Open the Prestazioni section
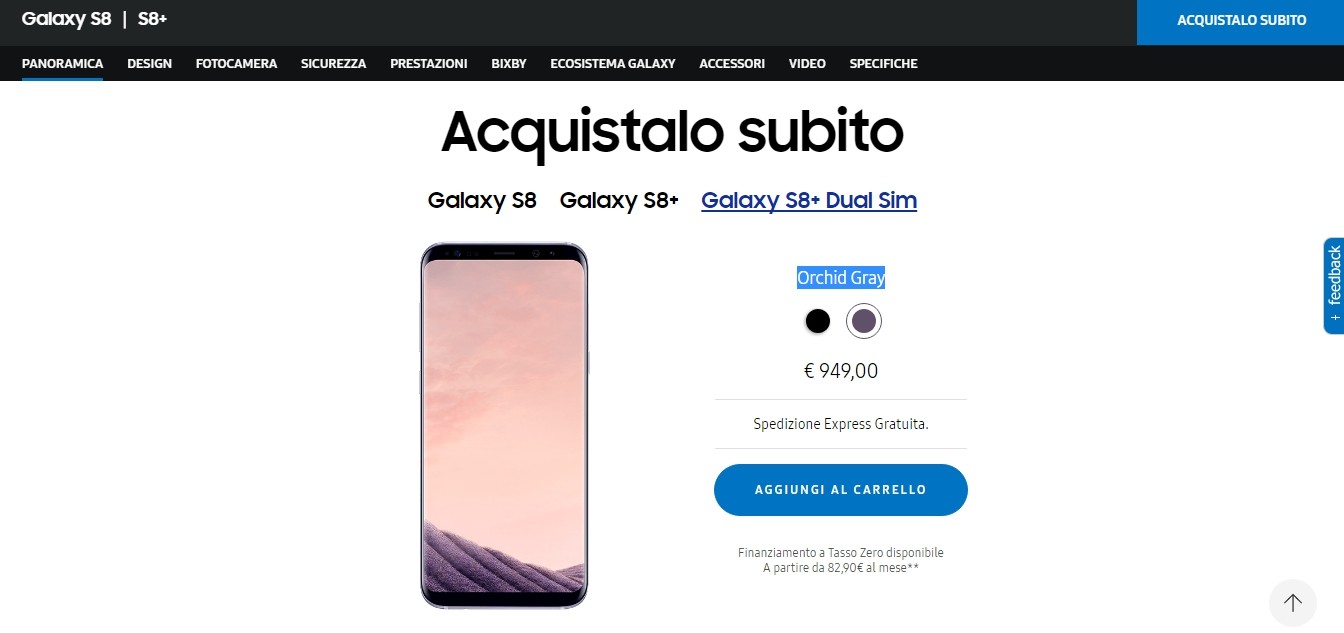This screenshot has height=633, width=1344. (x=428, y=63)
